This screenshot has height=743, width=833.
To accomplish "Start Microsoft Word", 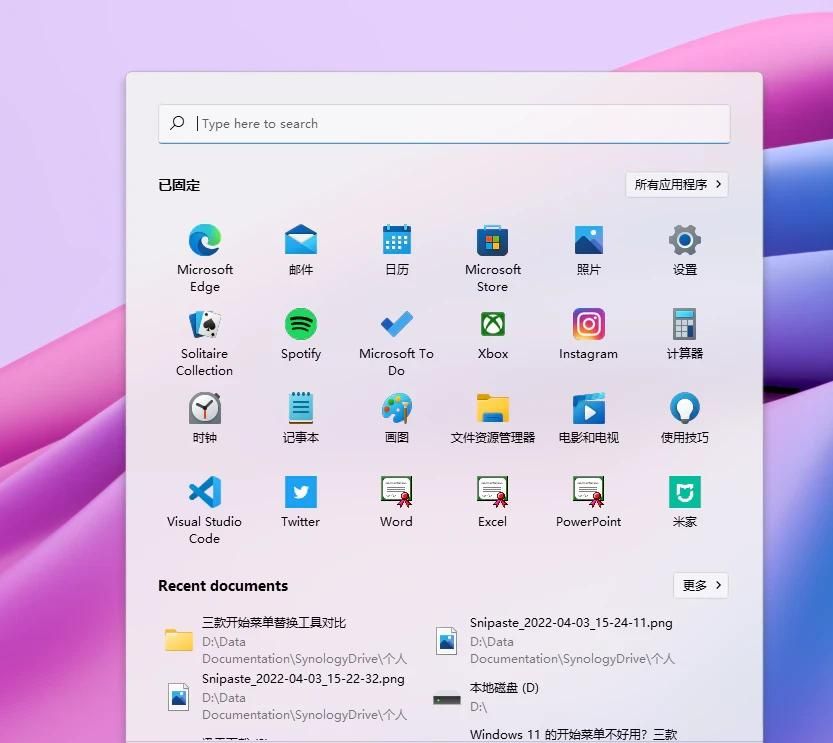I will click(x=396, y=493).
